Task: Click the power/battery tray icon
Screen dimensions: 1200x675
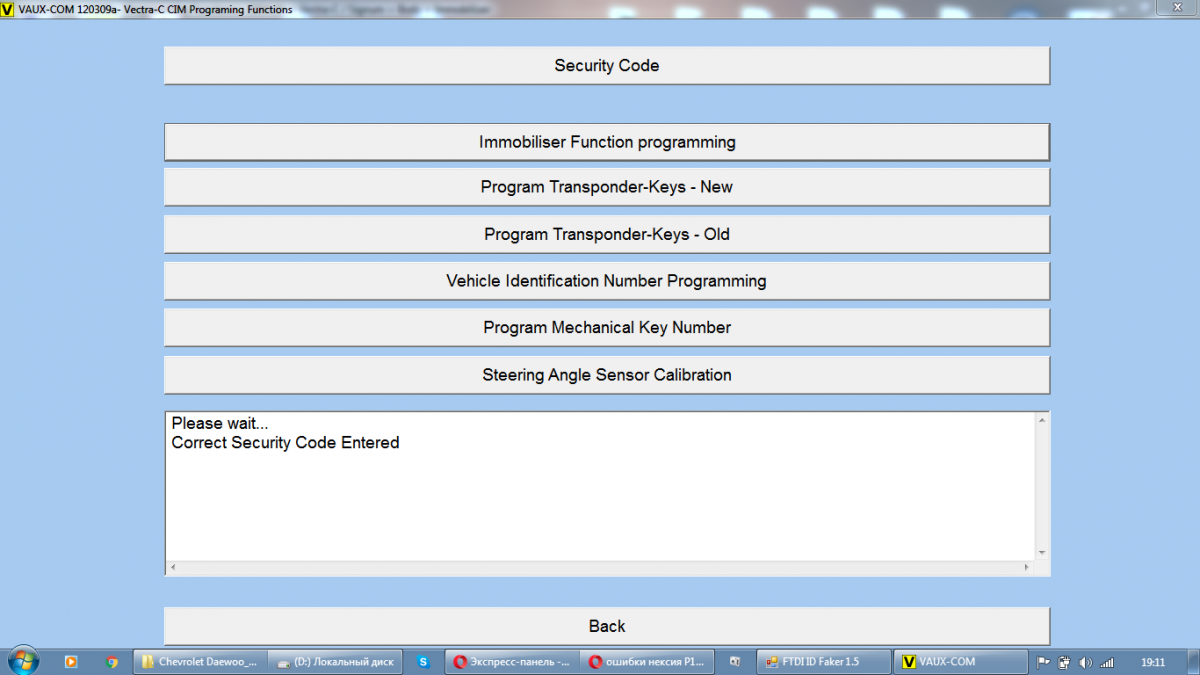Action: point(1064,662)
